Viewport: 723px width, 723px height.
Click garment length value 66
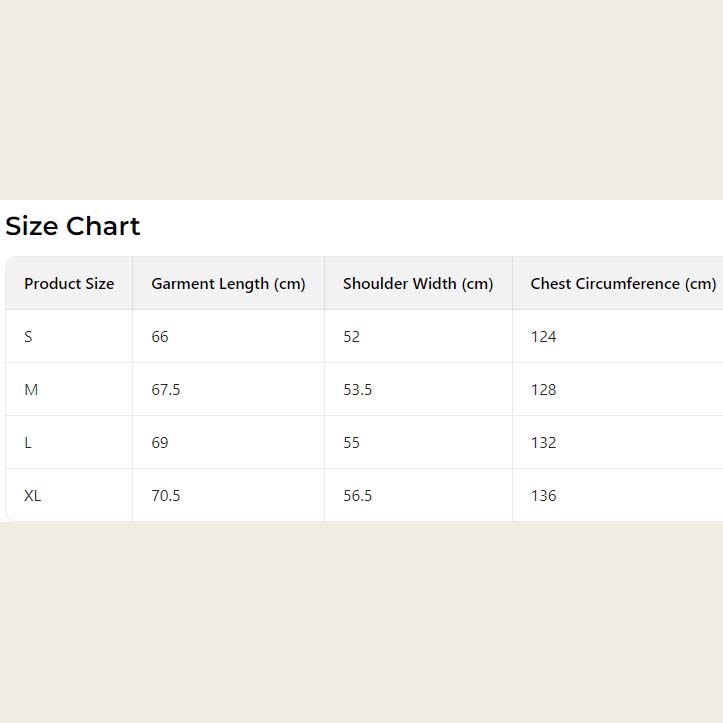(x=160, y=337)
